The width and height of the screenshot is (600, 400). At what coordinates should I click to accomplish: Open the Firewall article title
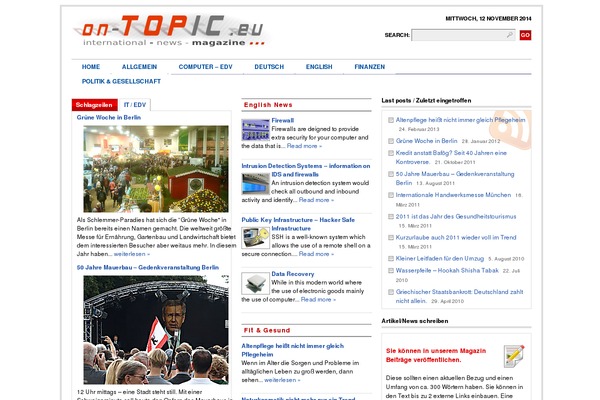pos(282,120)
